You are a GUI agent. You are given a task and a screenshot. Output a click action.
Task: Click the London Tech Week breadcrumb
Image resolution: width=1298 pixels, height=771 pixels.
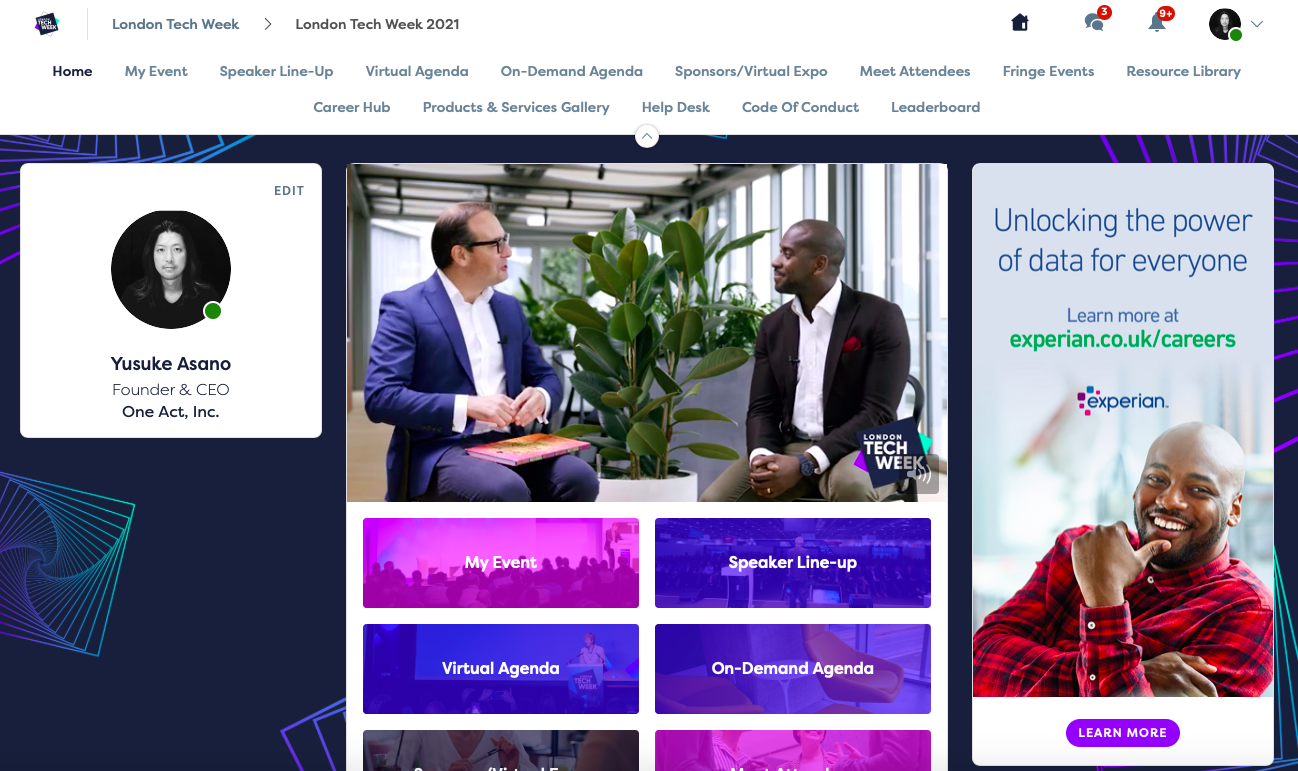[x=175, y=24]
